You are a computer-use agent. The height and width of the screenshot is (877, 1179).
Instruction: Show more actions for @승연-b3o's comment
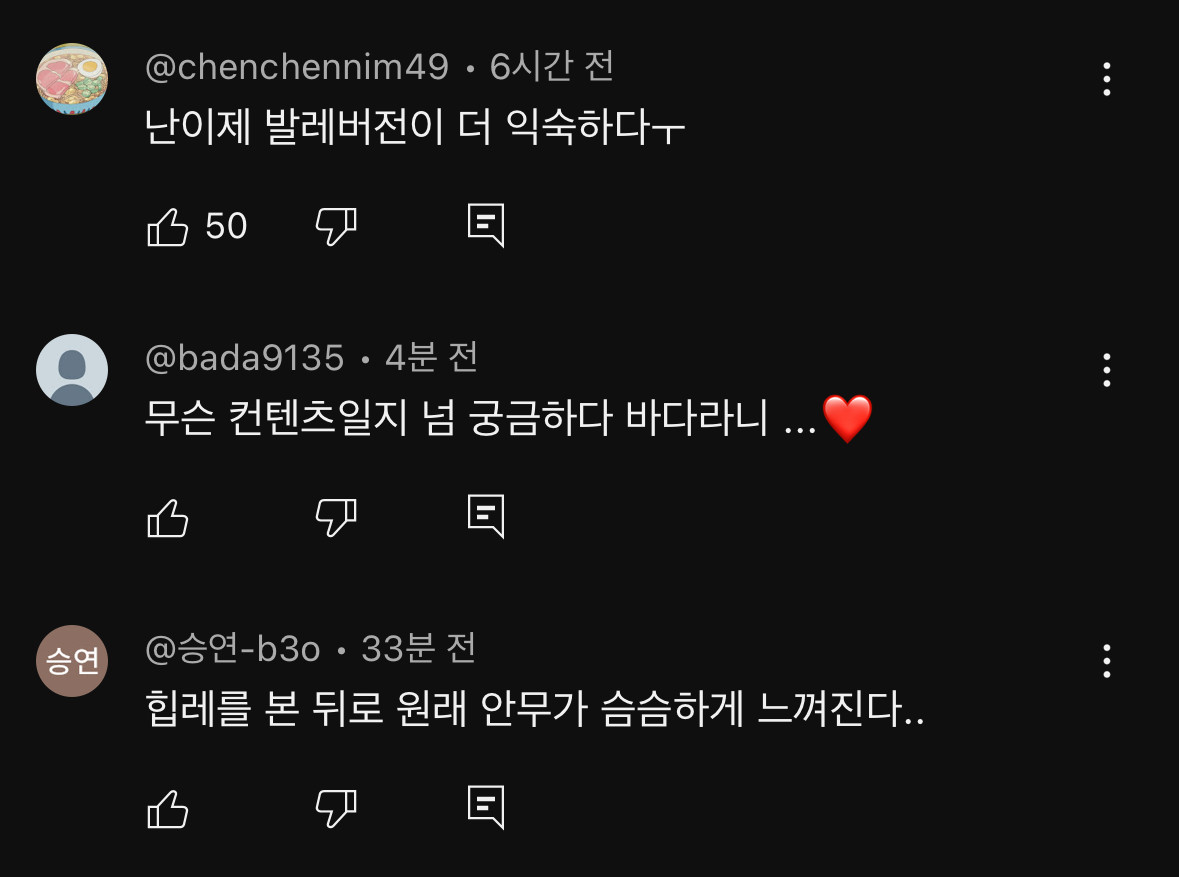1106,661
